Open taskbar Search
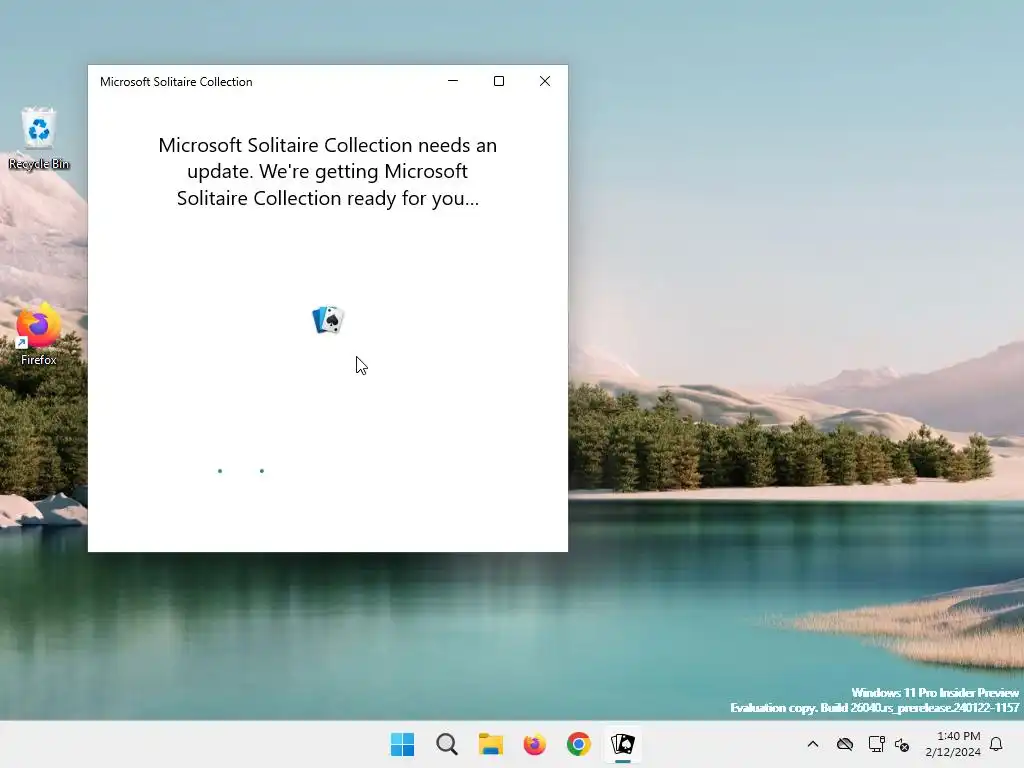Viewport: 1024px width, 768px height. (447, 744)
